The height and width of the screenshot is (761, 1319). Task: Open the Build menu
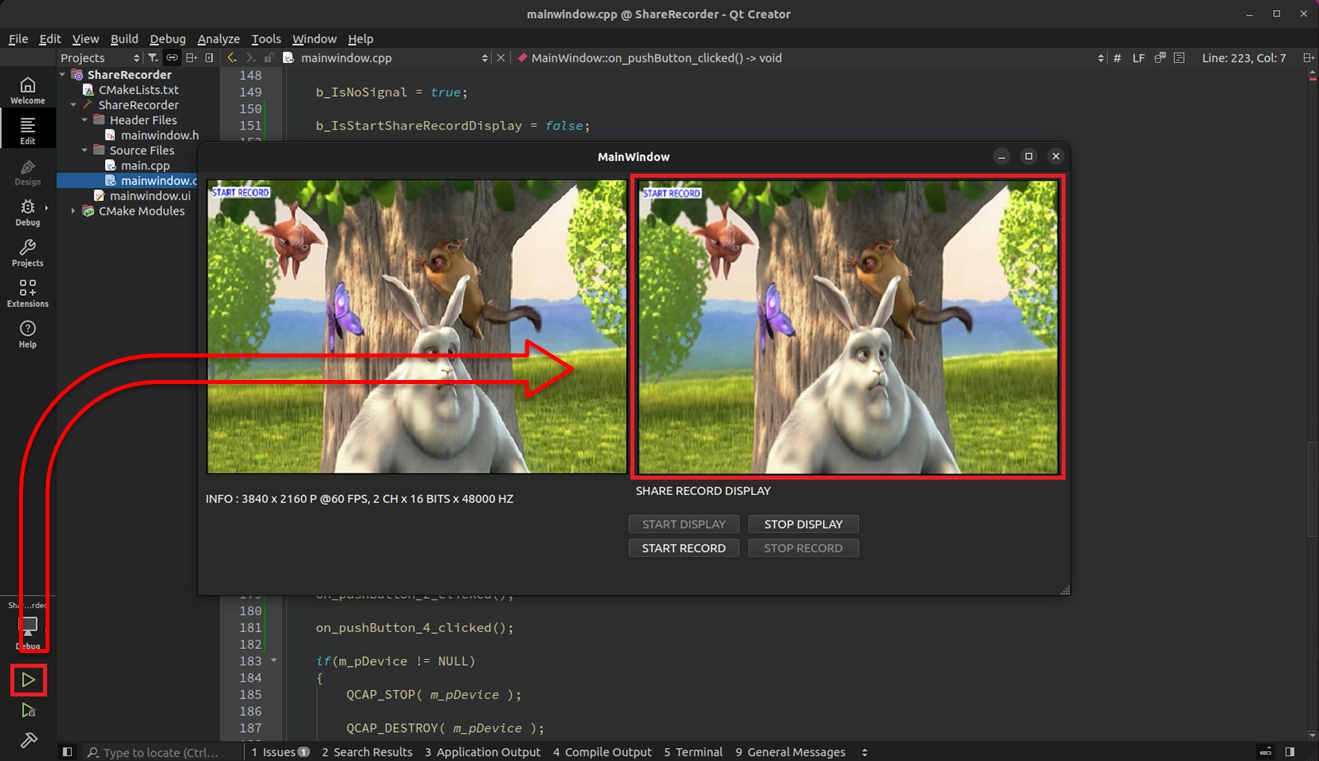124,38
